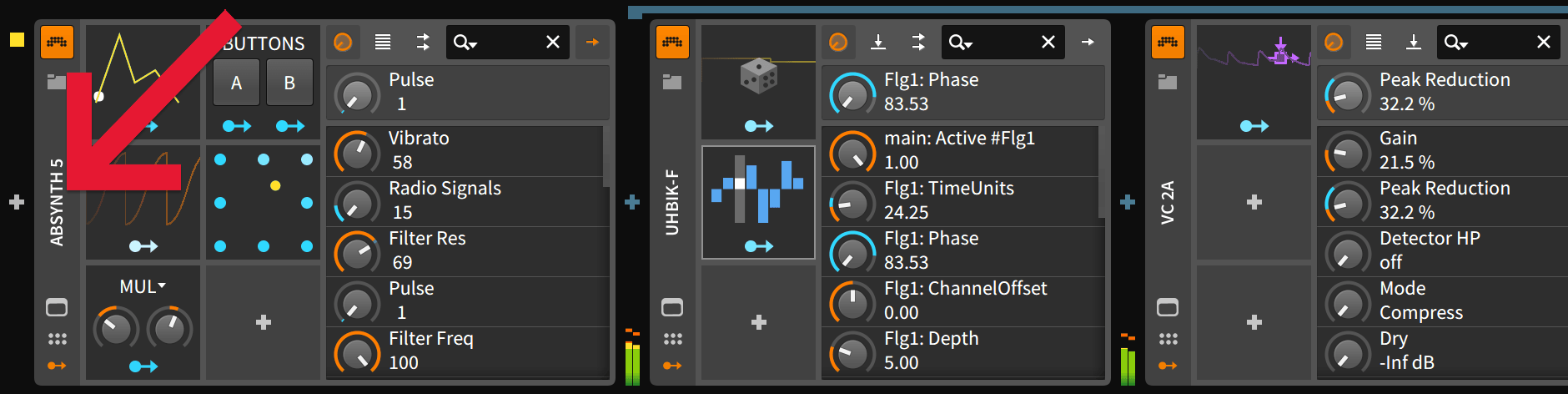Click the routing arrow under button B
This screenshot has width=1568, height=394.
(290, 126)
